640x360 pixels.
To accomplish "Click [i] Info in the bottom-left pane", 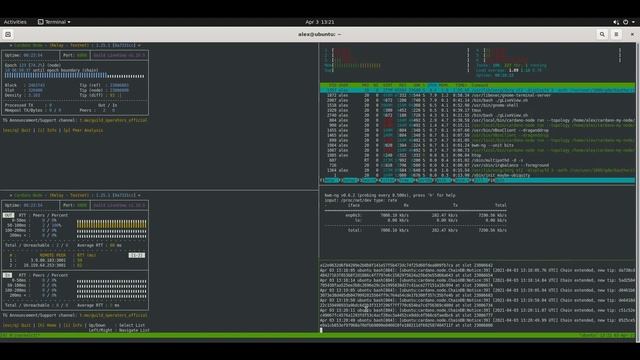I will [x=73, y=325].
